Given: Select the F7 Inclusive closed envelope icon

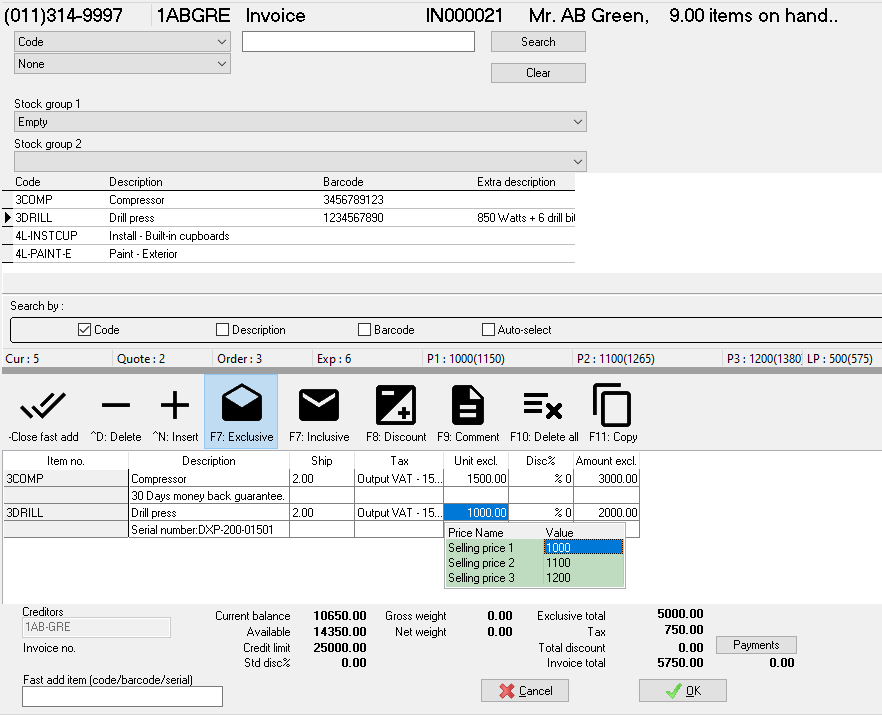Looking at the screenshot, I should click(319, 405).
